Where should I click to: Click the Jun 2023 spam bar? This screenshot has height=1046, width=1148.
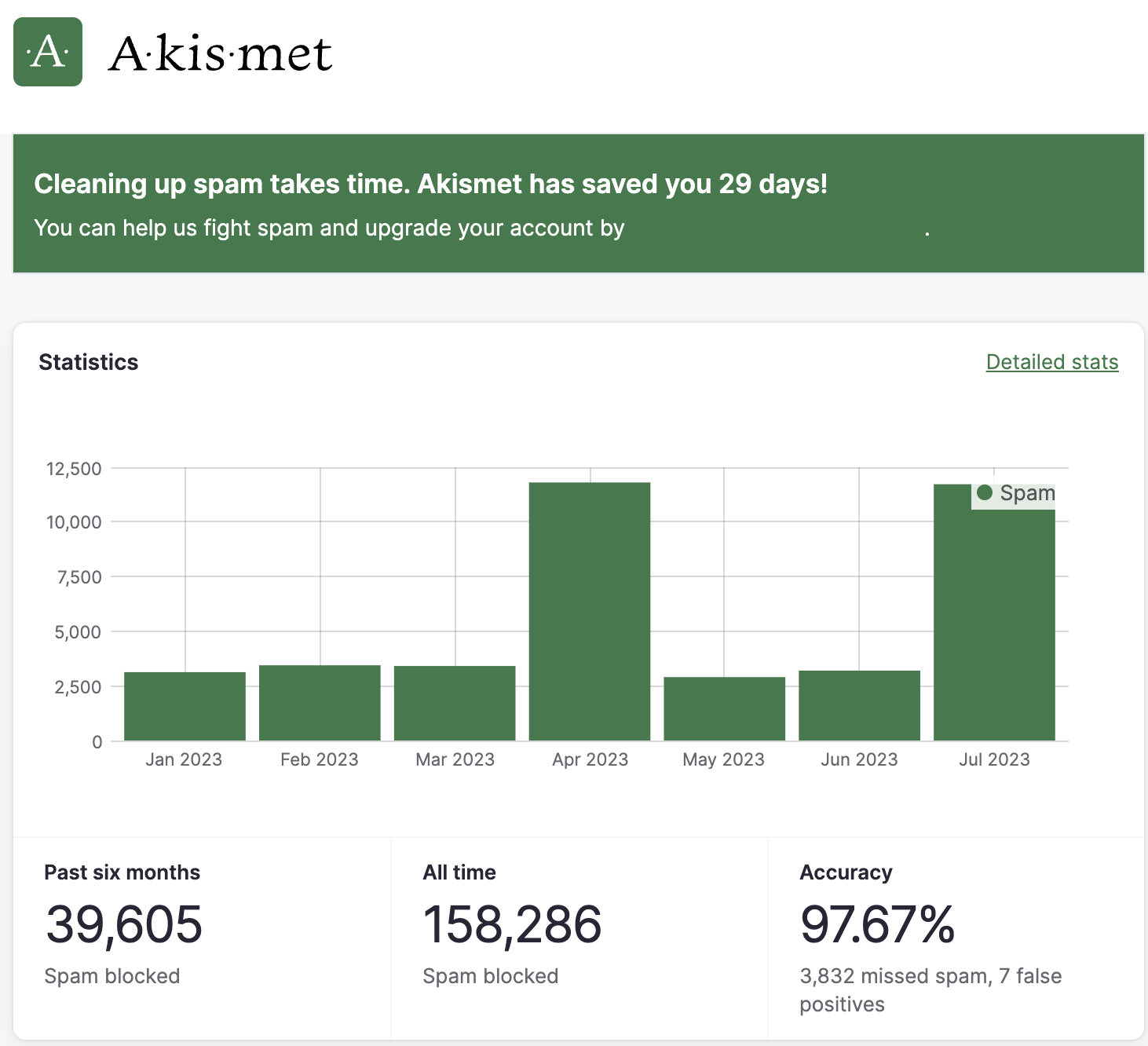coord(860,705)
